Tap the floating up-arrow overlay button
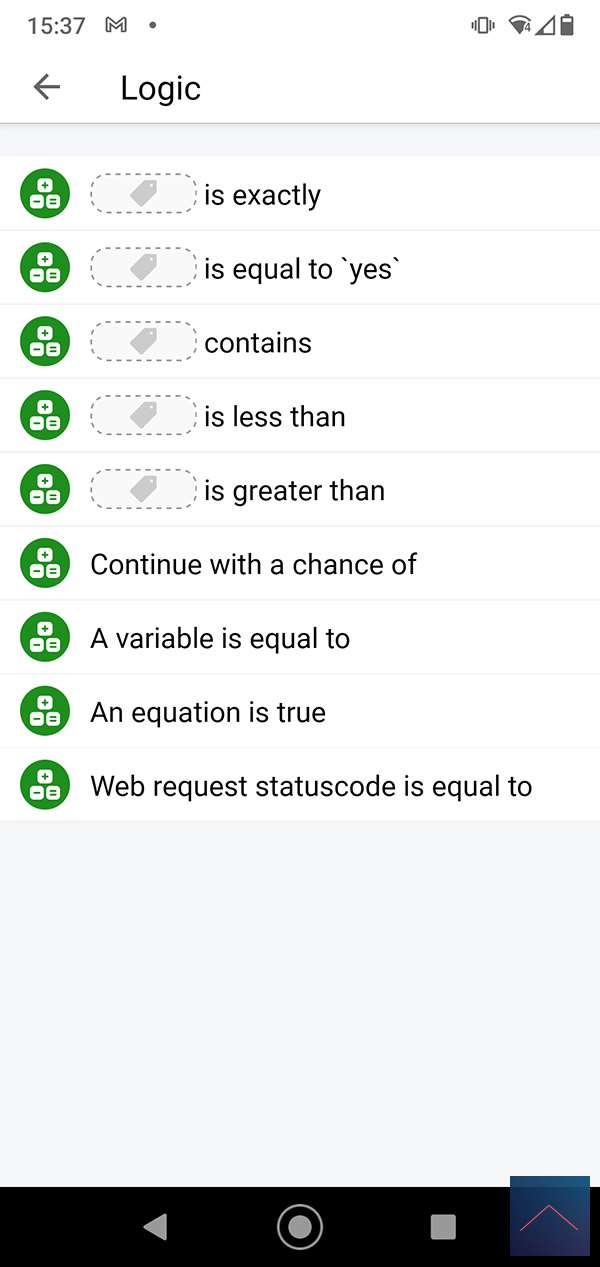Screen dimensions: 600x1267 point(549,1216)
